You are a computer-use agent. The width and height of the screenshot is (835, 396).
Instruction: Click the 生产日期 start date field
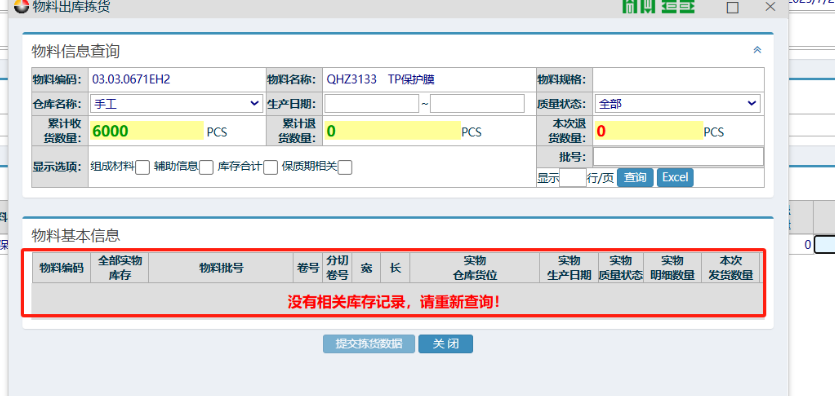tap(372, 104)
